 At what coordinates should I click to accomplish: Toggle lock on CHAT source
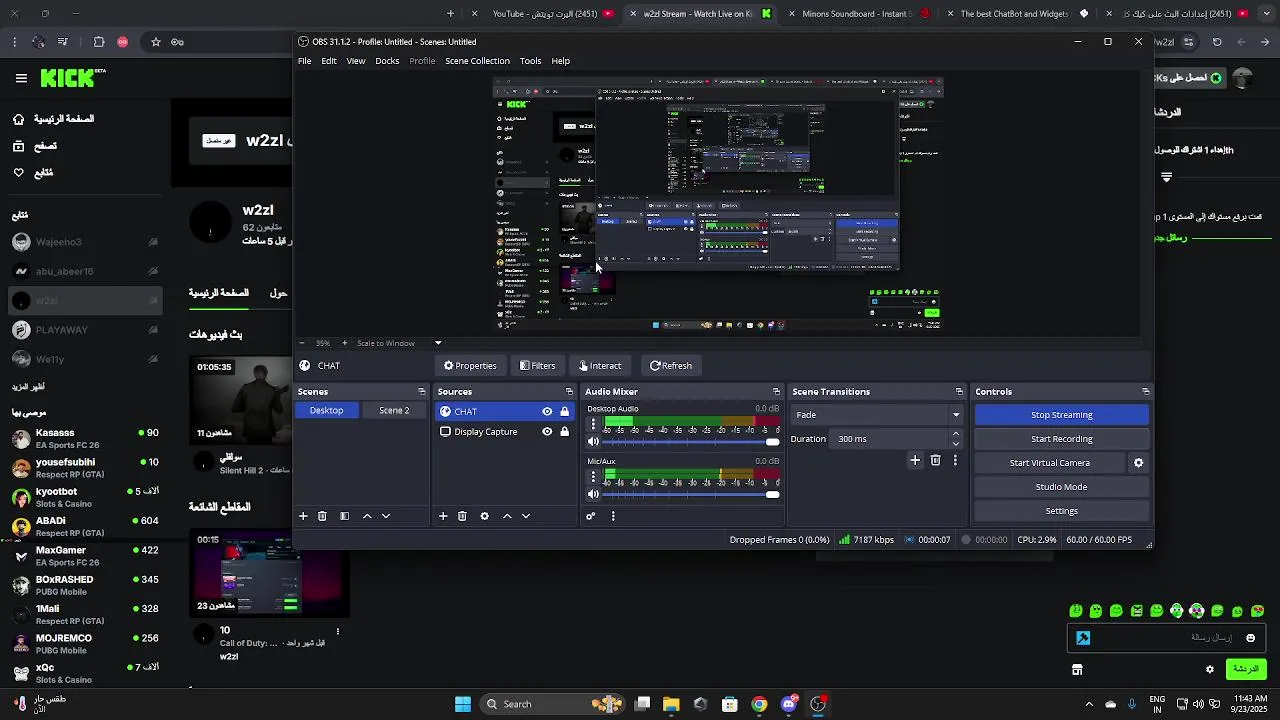pyautogui.click(x=565, y=411)
